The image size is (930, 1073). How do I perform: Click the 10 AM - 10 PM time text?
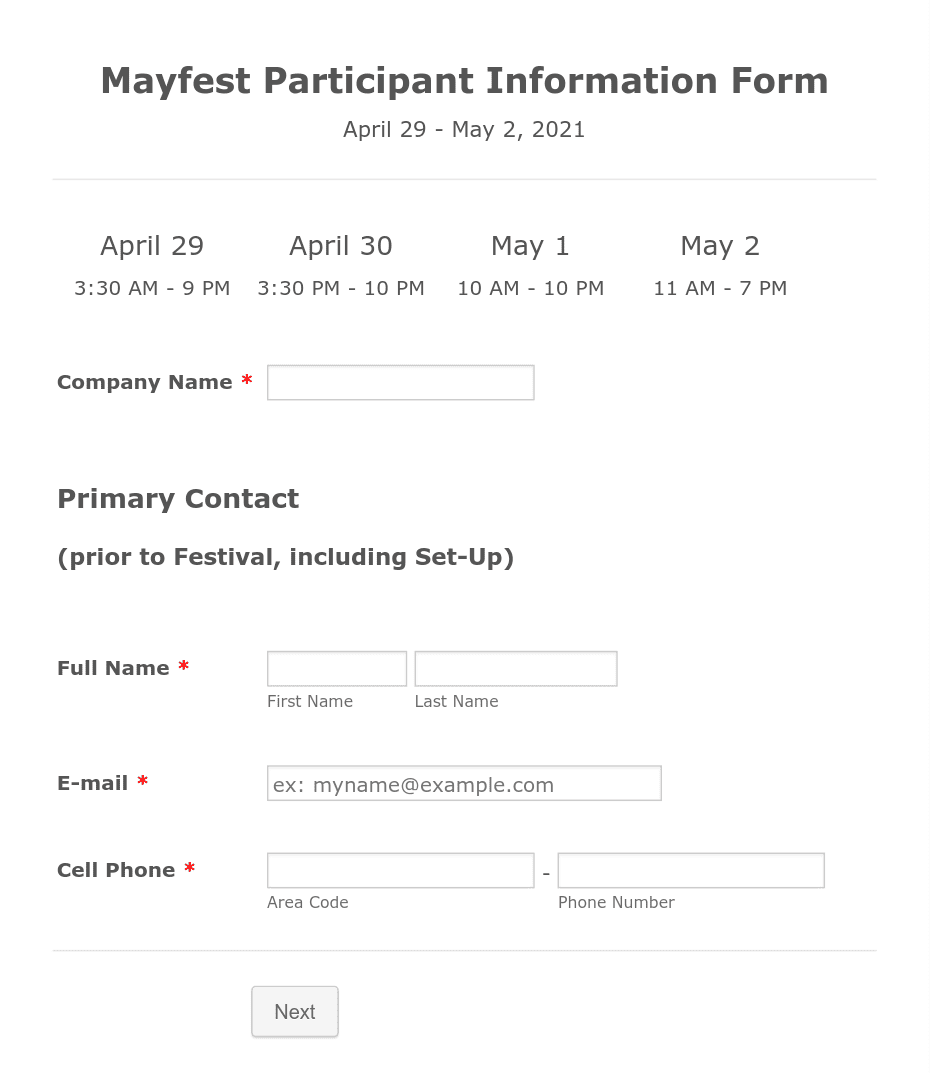pos(530,288)
